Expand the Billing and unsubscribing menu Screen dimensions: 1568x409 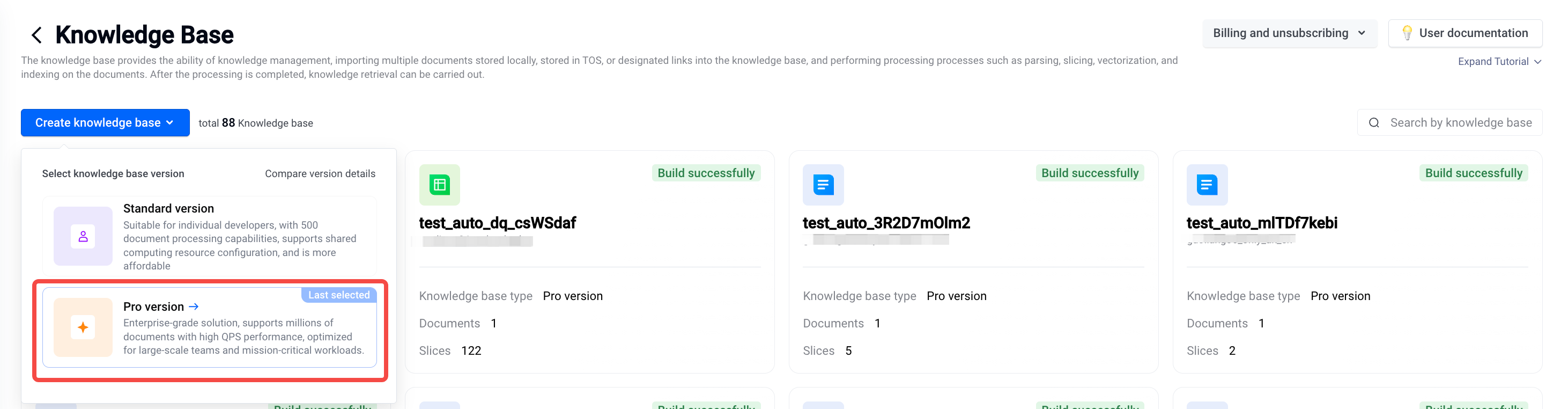1289,33
